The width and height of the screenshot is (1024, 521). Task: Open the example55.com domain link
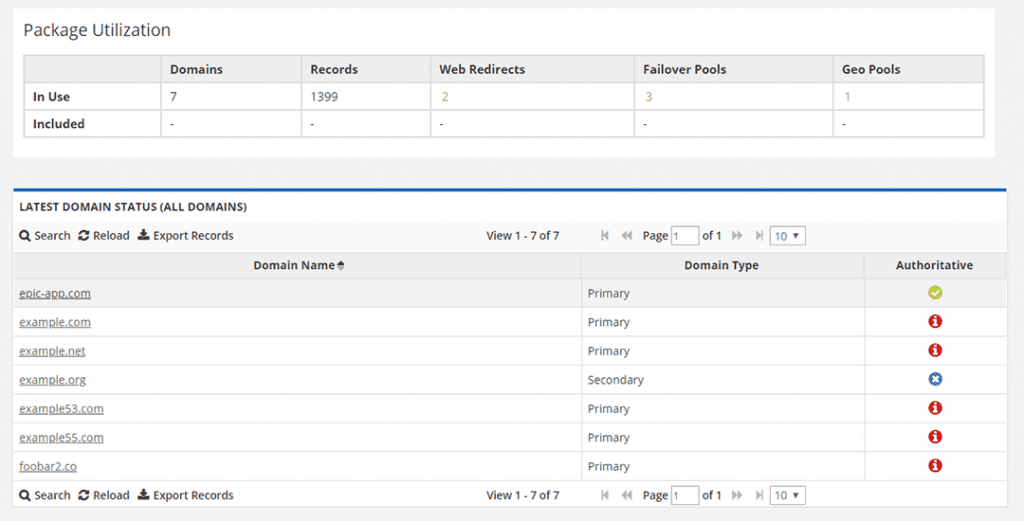click(61, 437)
